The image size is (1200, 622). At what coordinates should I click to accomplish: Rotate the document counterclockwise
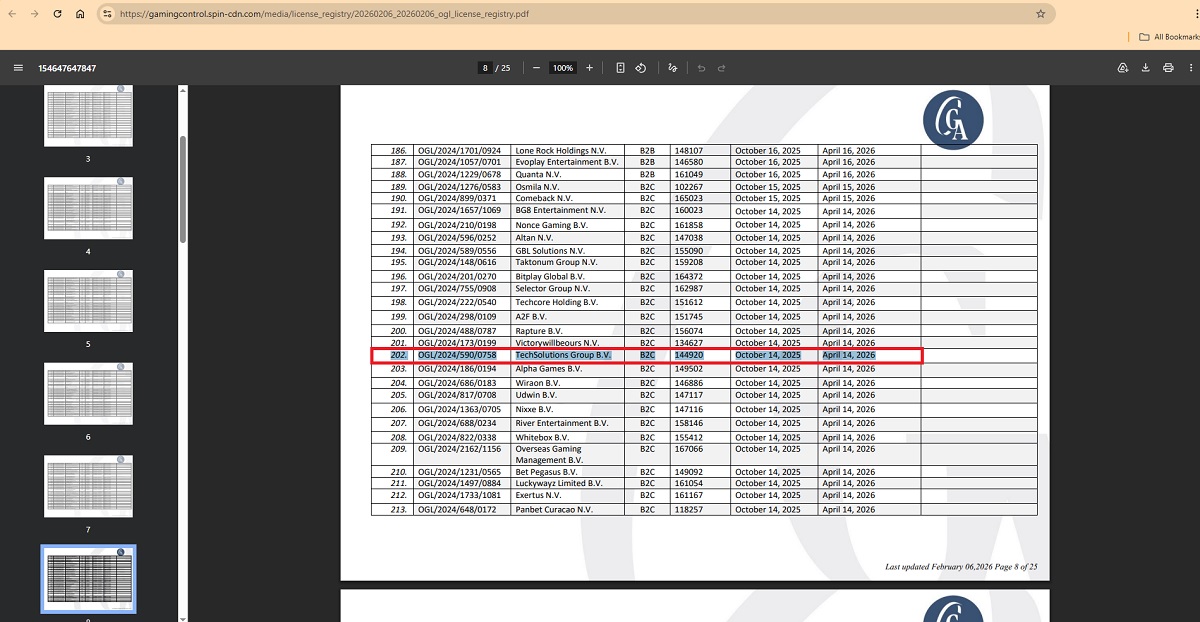point(641,68)
